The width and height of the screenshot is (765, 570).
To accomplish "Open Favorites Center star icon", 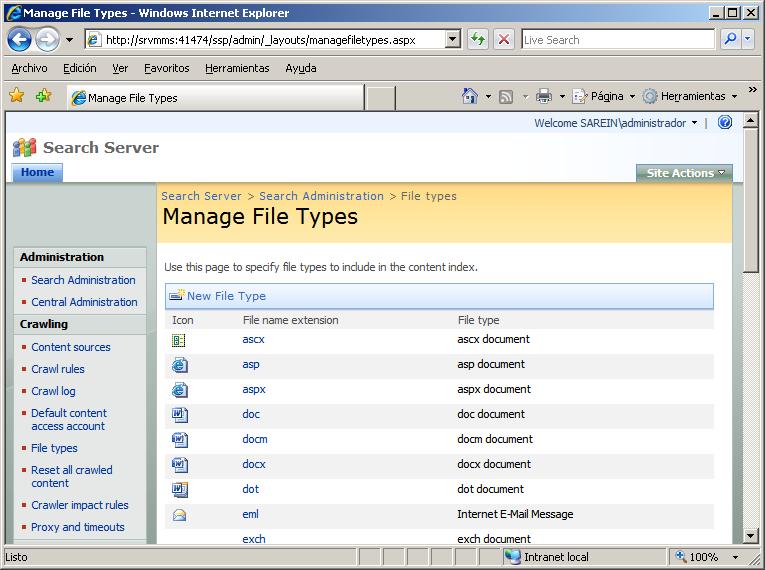I will coord(17,95).
